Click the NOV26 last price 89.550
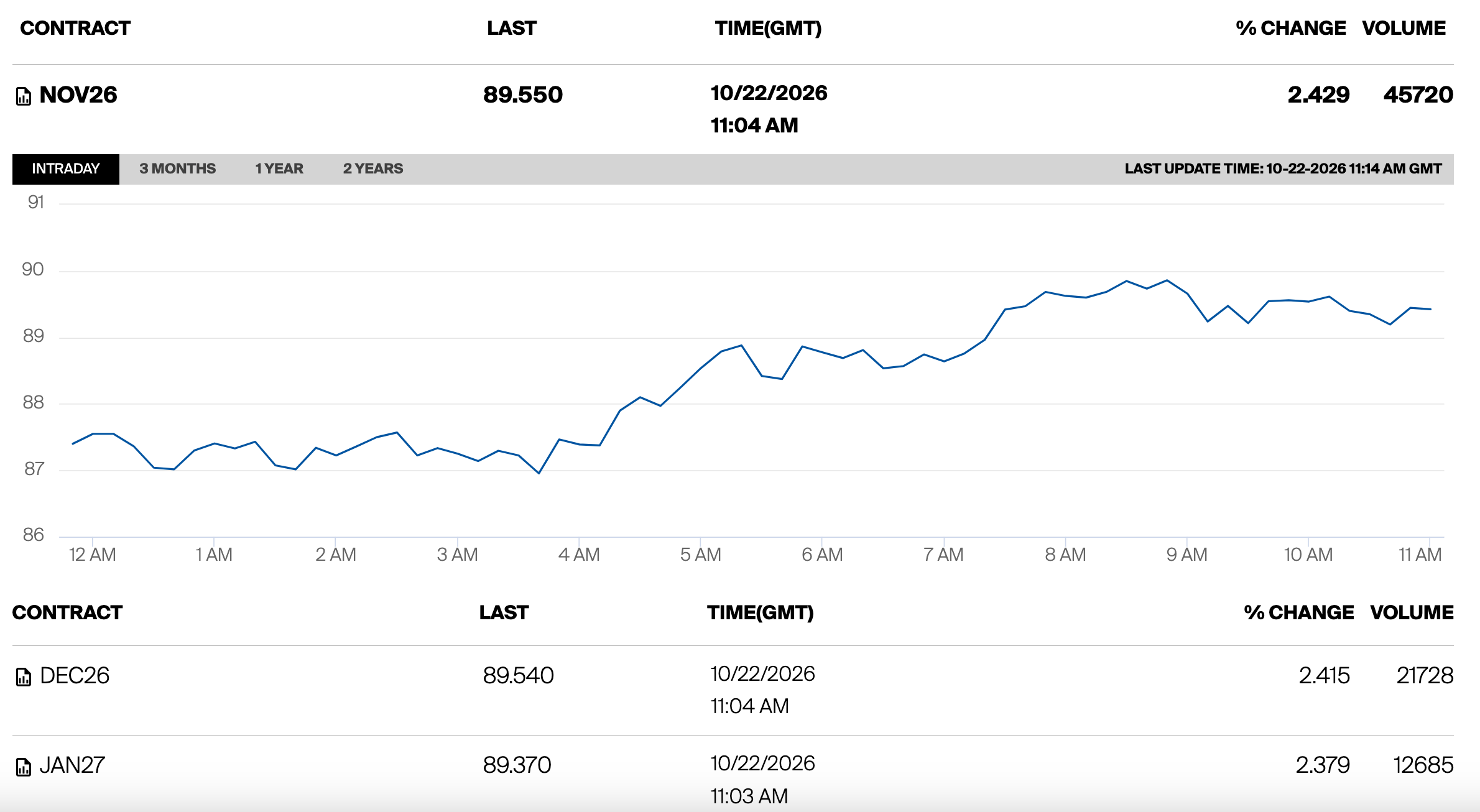Image resolution: width=1480 pixels, height=812 pixels. tap(523, 95)
